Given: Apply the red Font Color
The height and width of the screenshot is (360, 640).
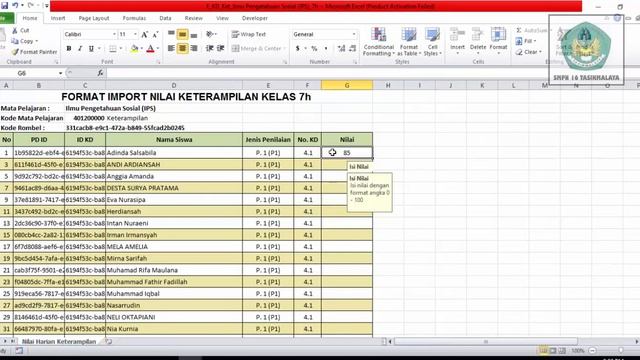Looking at the screenshot, I should tap(150, 49).
